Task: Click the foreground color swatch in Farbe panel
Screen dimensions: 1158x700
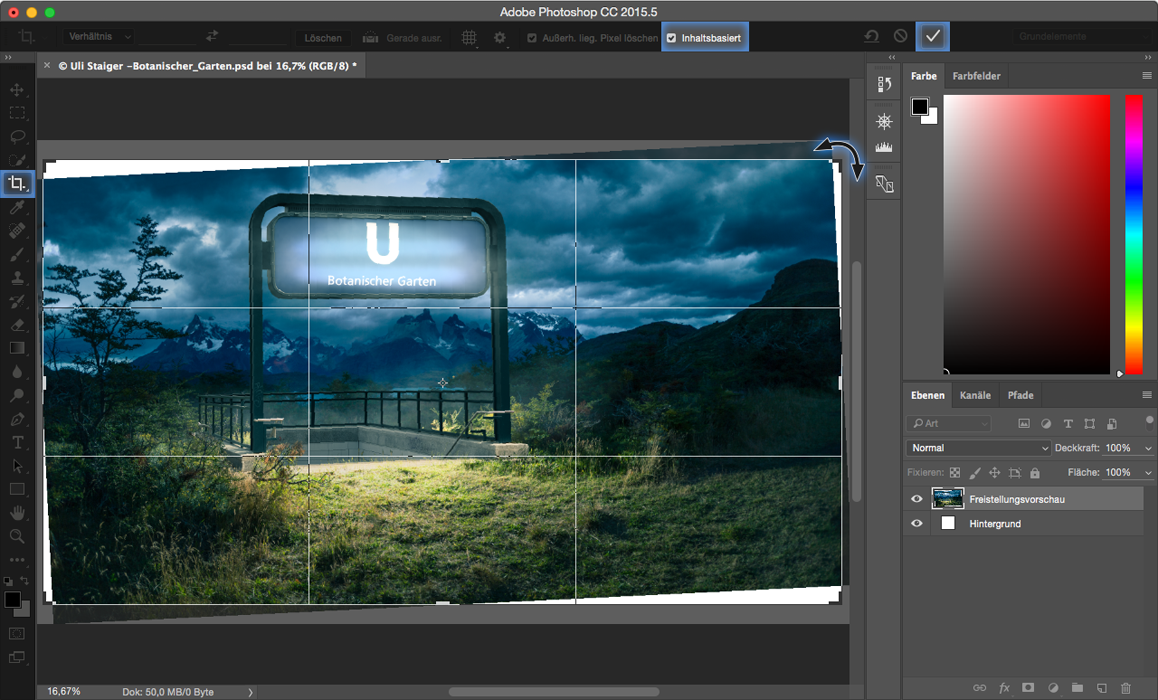Action: (919, 107)
